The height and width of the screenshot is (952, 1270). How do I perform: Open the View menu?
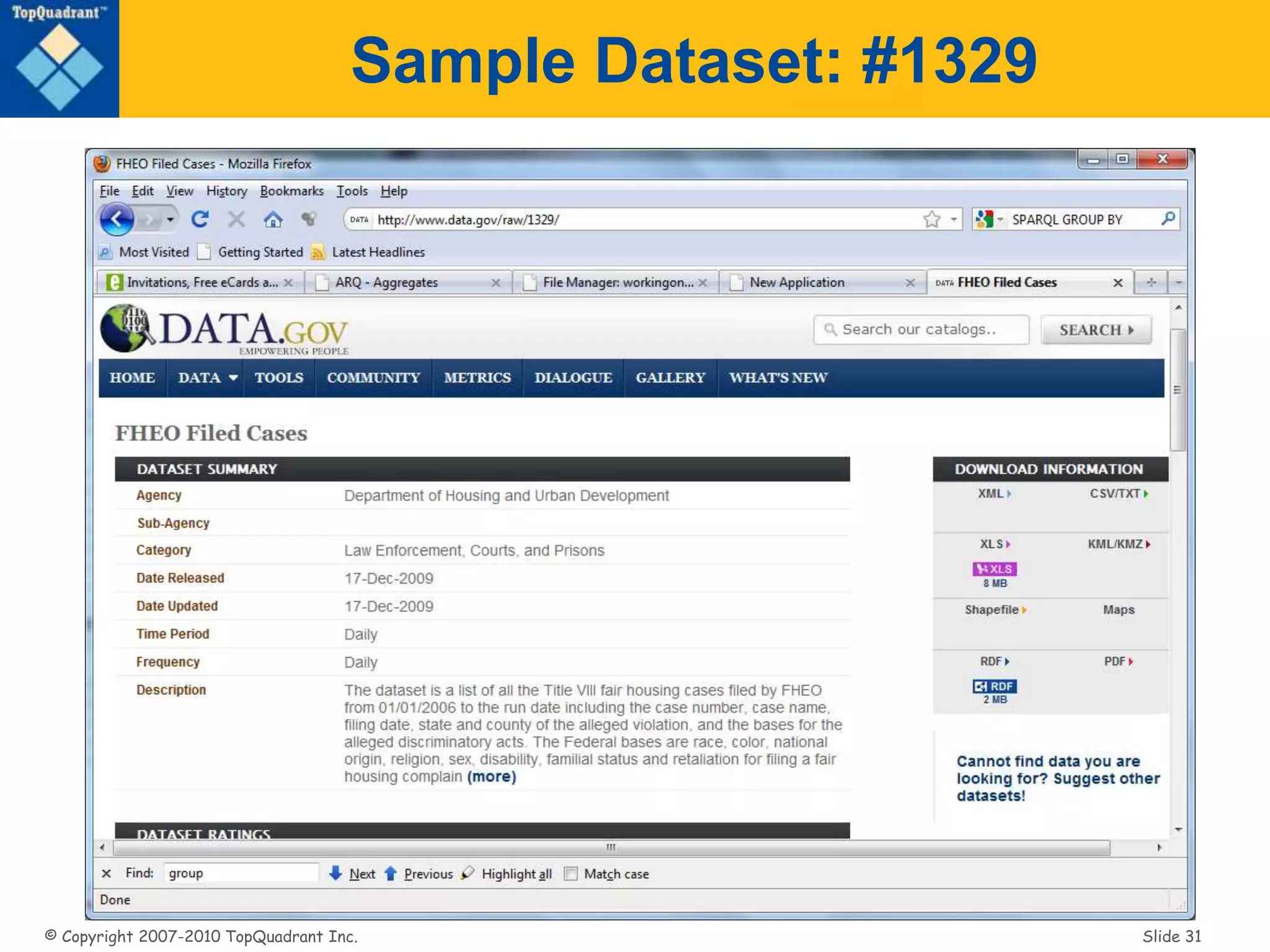click(179, 191)
